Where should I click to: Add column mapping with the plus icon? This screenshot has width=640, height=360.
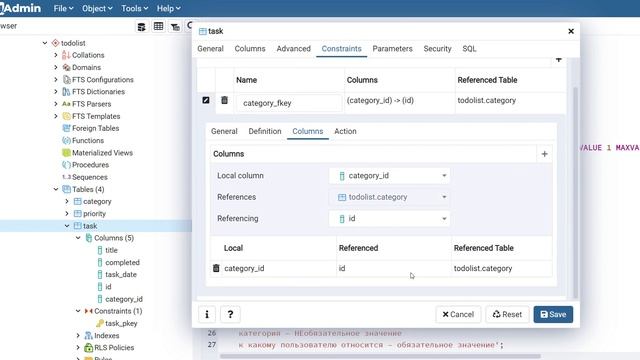544,154
